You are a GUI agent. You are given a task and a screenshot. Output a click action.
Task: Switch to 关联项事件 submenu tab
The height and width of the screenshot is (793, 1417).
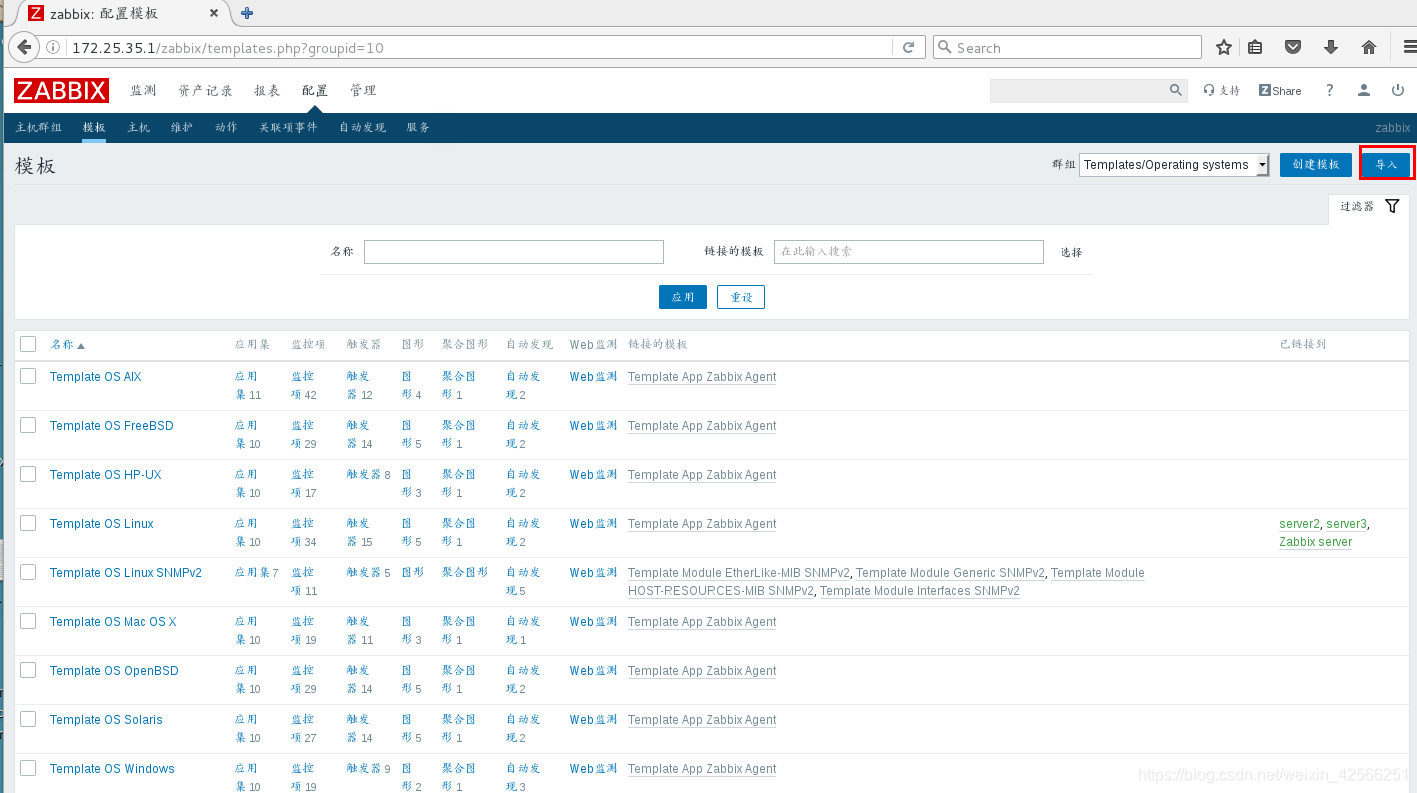click(x=288, y=127)
